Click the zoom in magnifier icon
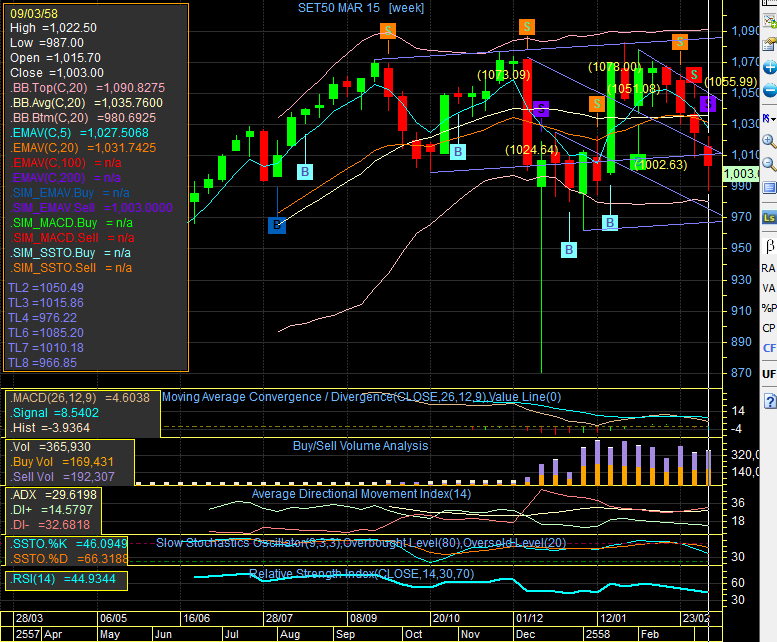 point(769,141)
